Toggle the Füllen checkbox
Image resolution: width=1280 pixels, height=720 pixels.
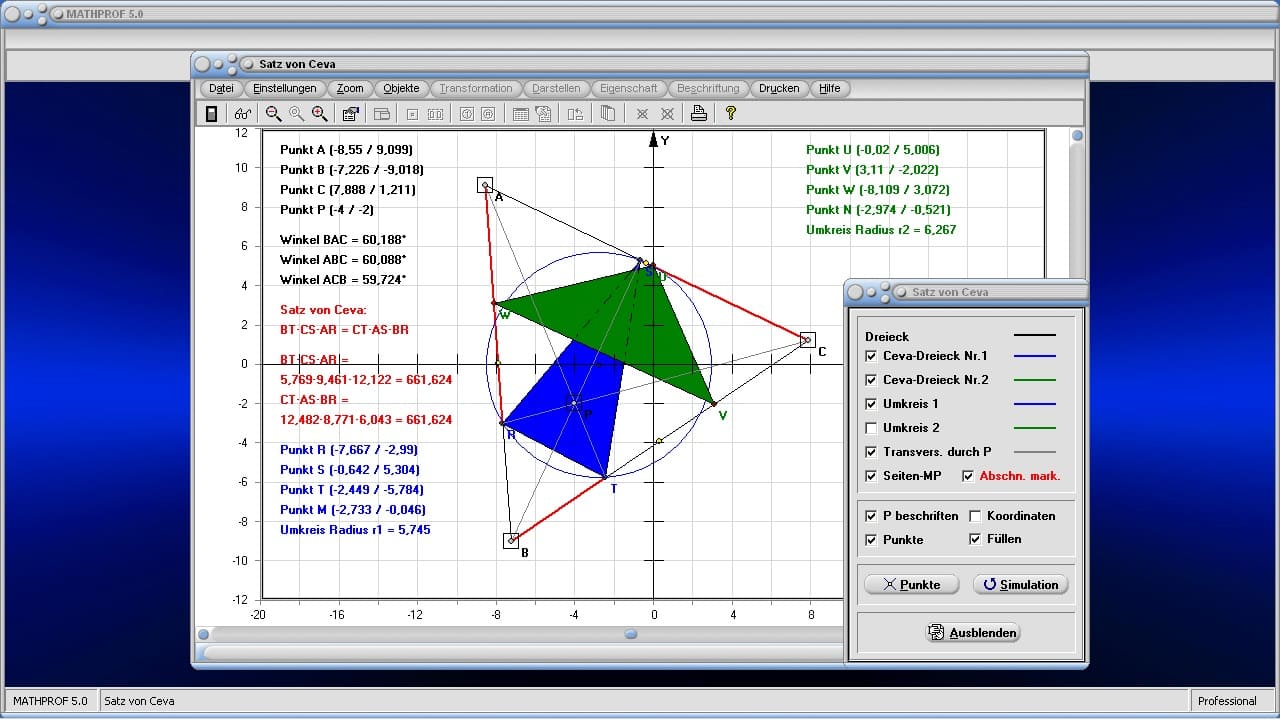(x=976, y=539)
